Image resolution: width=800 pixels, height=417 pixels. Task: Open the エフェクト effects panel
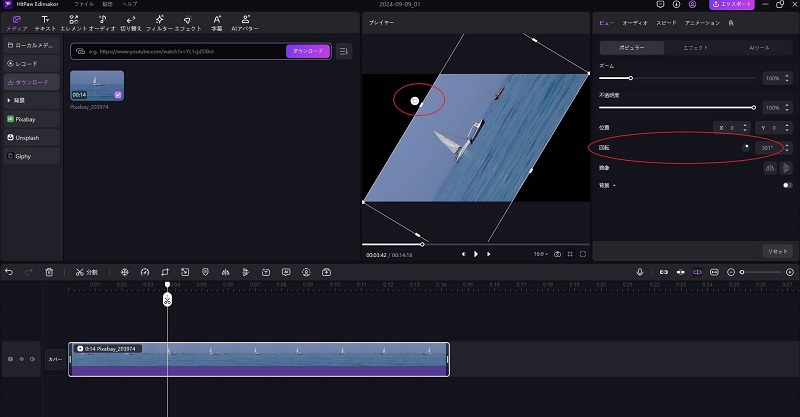pos(188,23)
